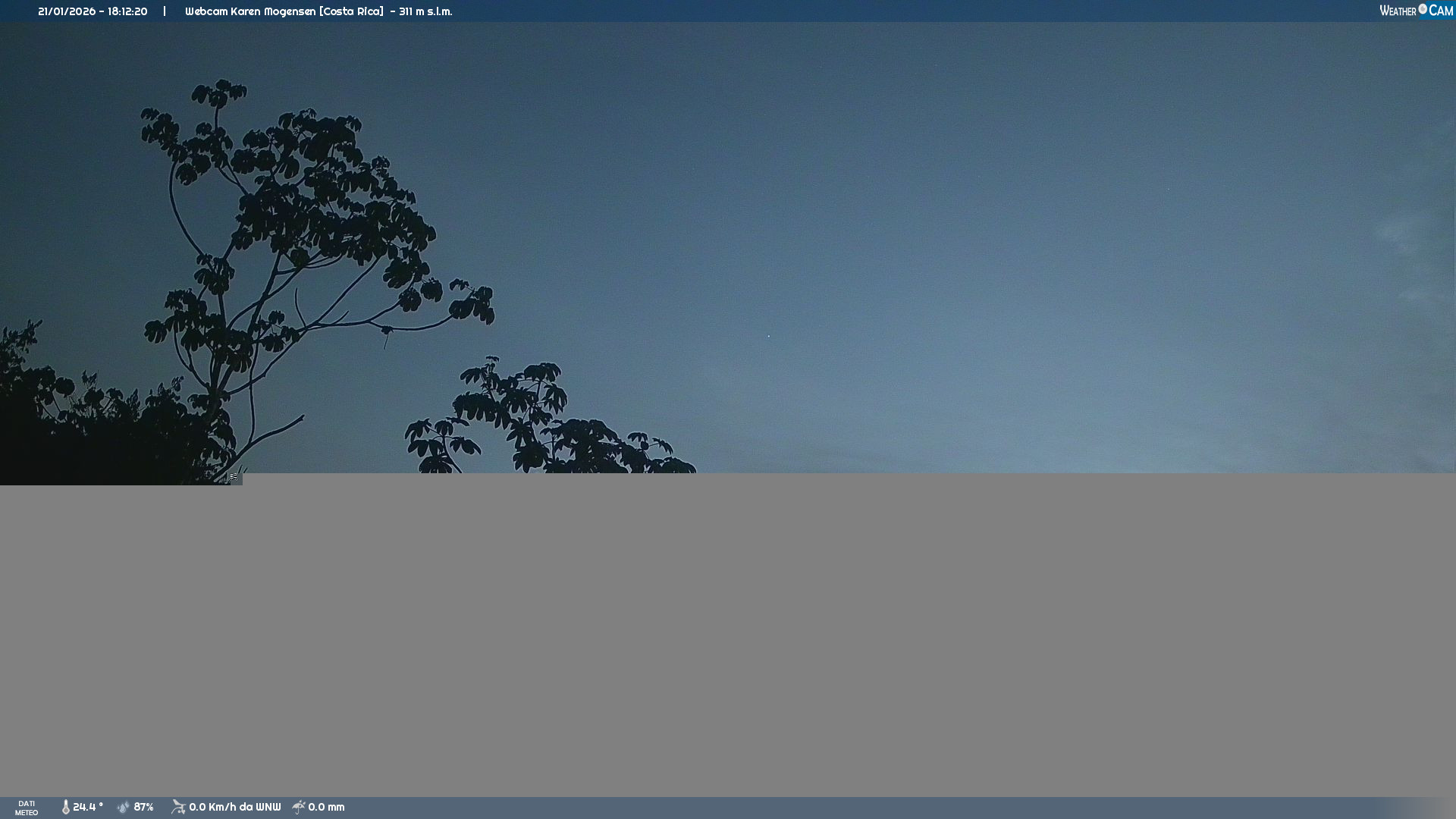Click the rain umbrella icon
1456x819 pixels.
[299, 807]
